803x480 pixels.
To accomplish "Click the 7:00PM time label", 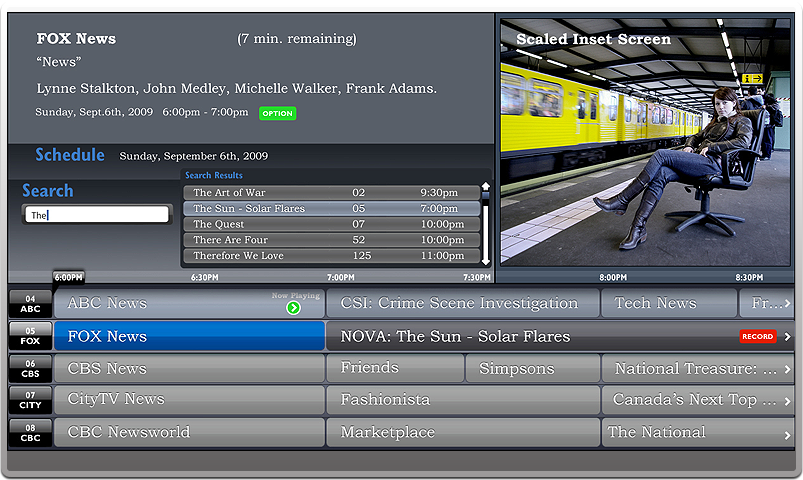I will click(x=341, y=277).
